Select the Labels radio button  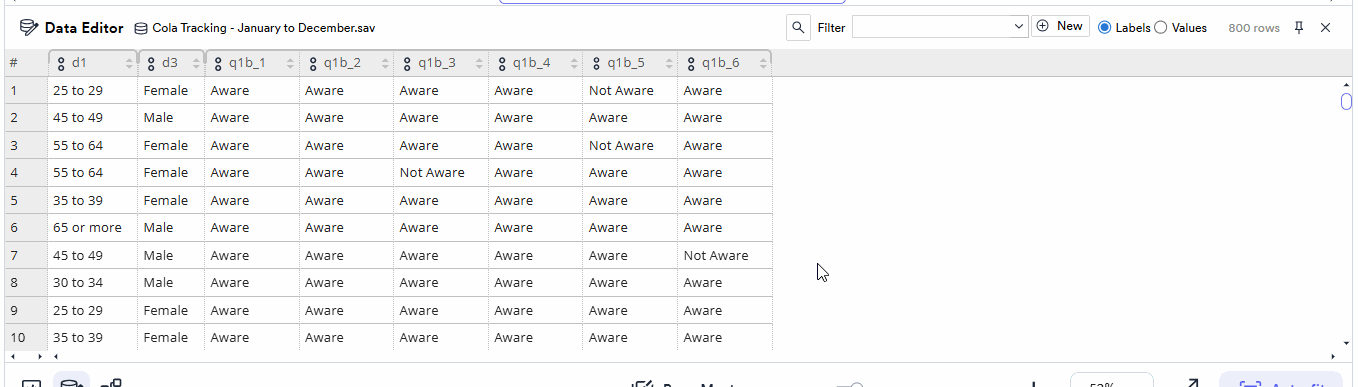coord(1104,28)
